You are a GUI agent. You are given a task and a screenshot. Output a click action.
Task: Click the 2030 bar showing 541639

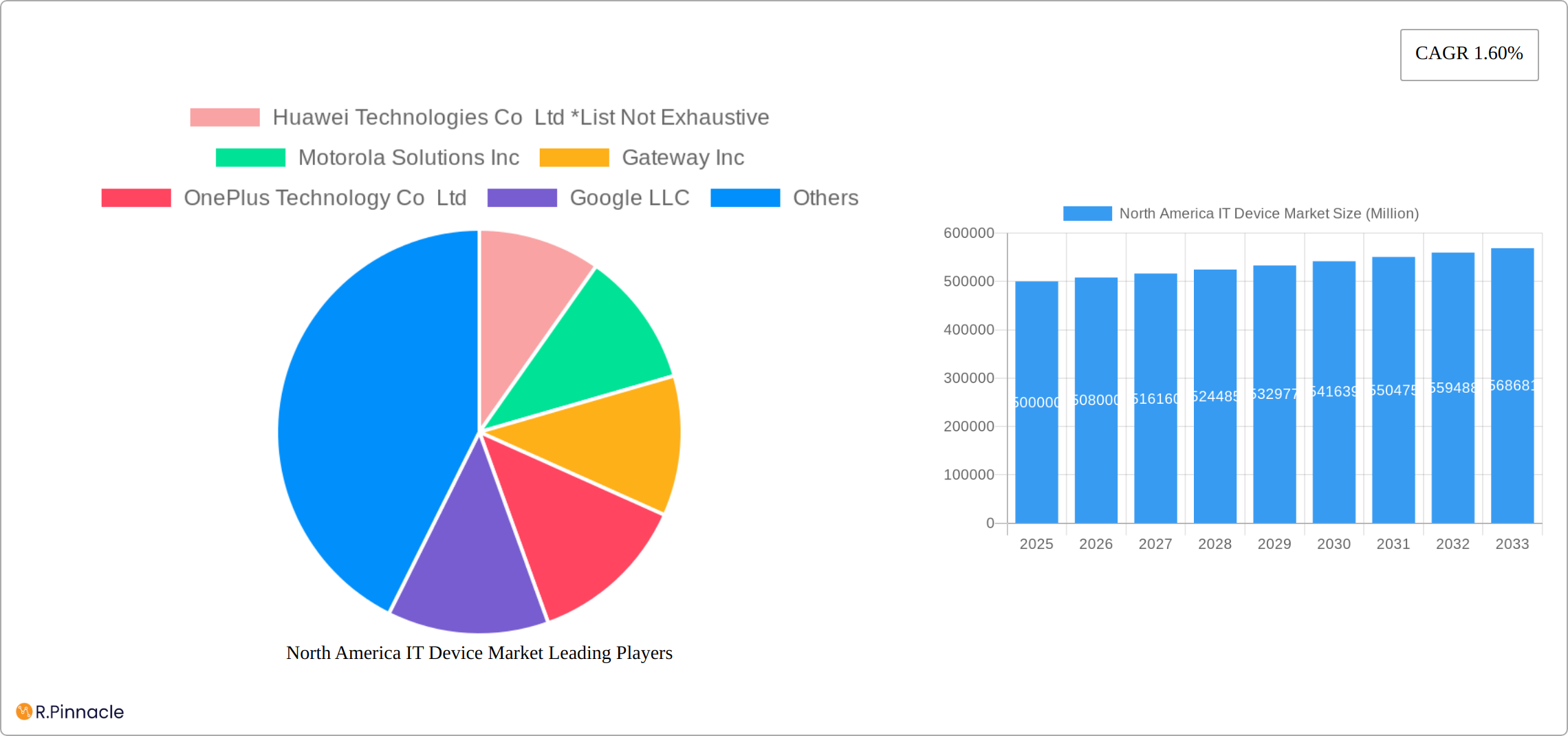(1334, 392)
